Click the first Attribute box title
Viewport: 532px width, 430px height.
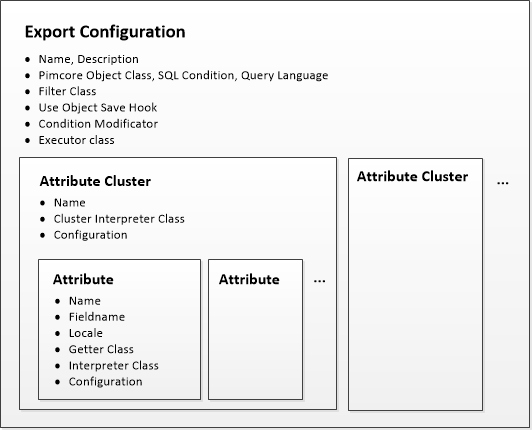pyautogui.click(x=83, y=279)
